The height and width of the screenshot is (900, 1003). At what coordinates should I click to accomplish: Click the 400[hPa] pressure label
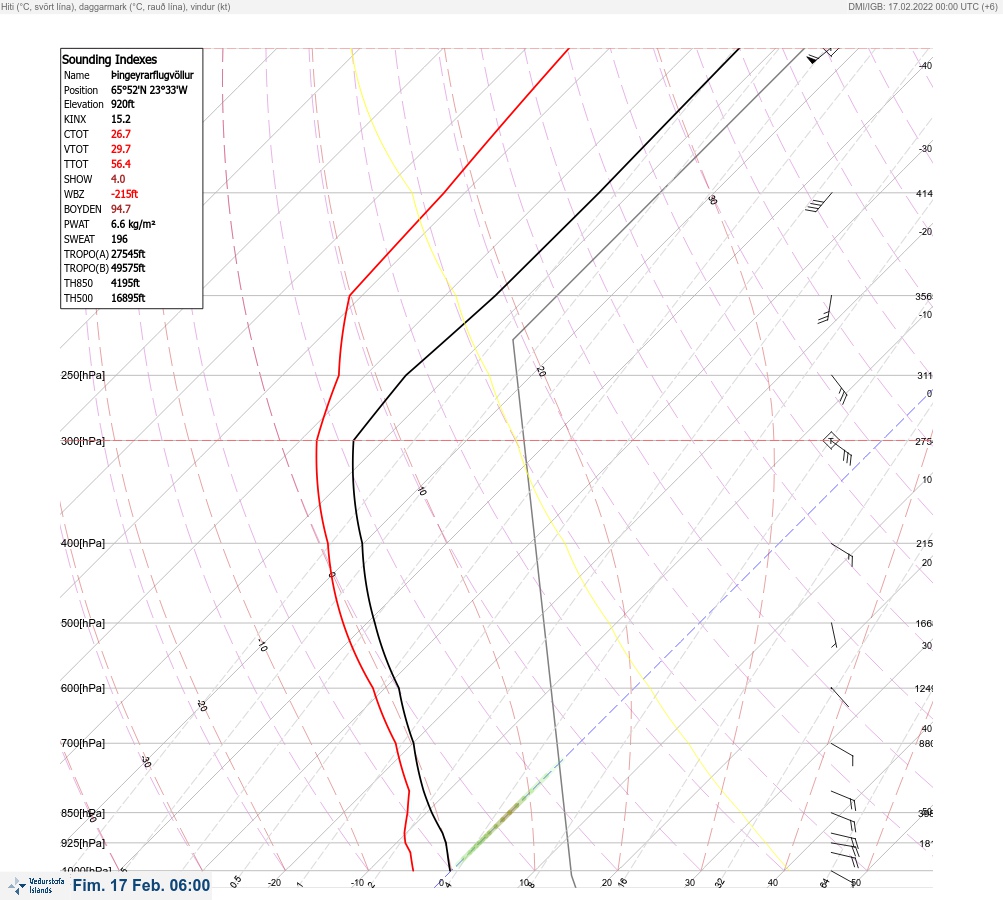[83, 543]
